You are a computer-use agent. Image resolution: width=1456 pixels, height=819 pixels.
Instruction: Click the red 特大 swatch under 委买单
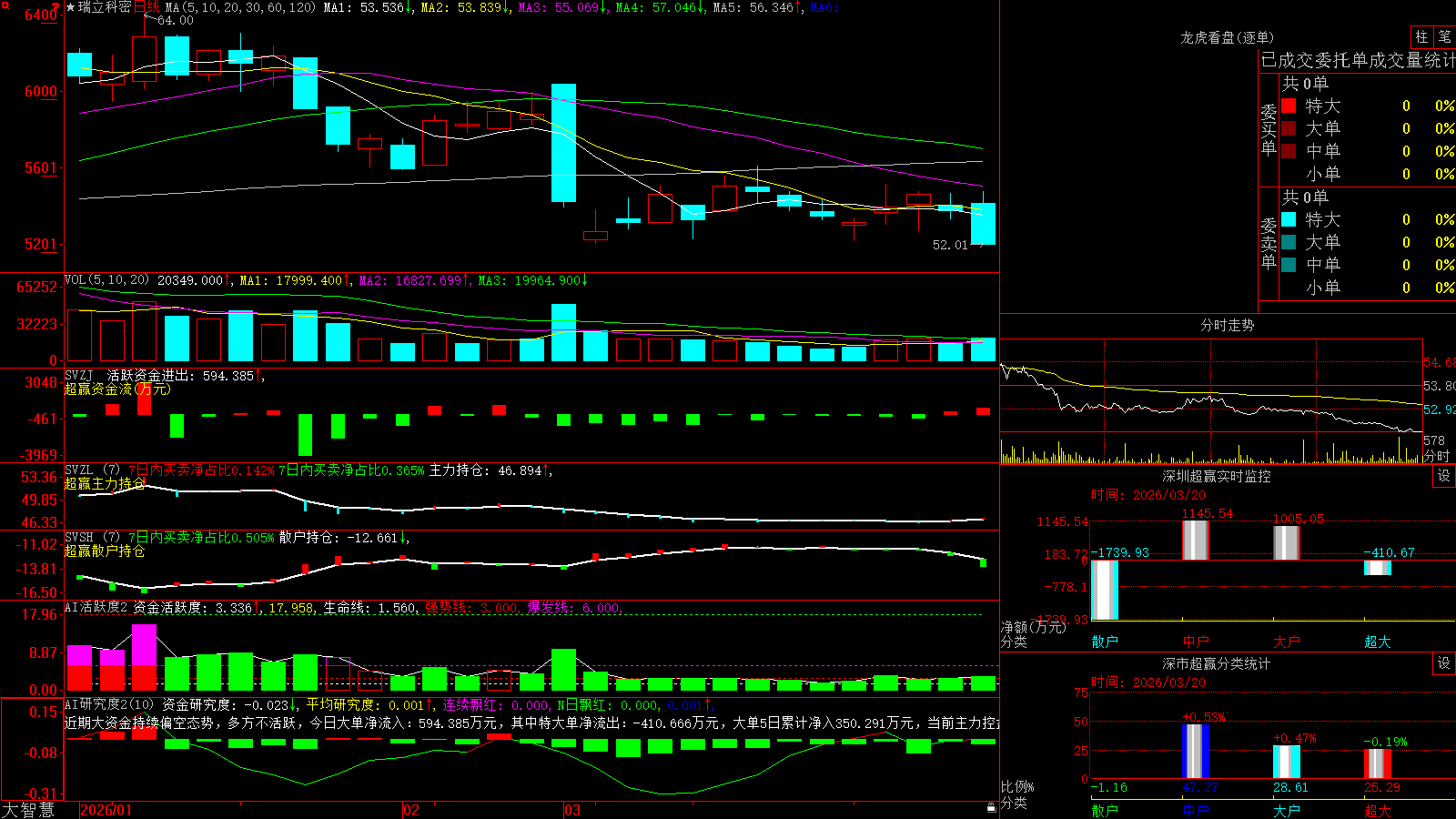1289,106
